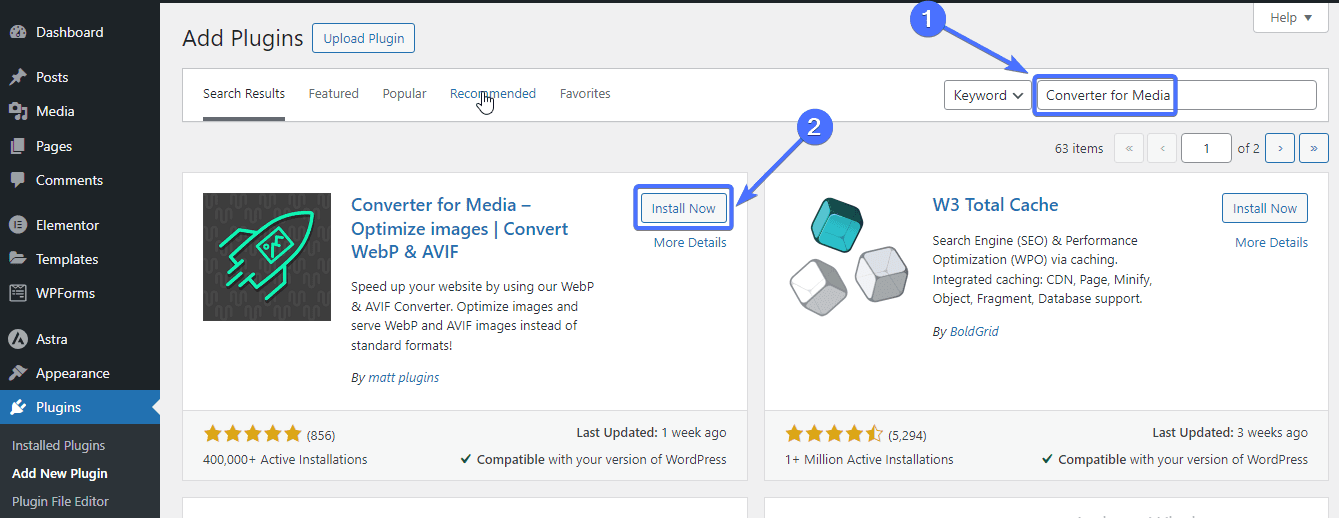This screenshot has width=1339, height=518.
Task: Open Add New Plugin submenu item
Action: click(x=60, y=473)
